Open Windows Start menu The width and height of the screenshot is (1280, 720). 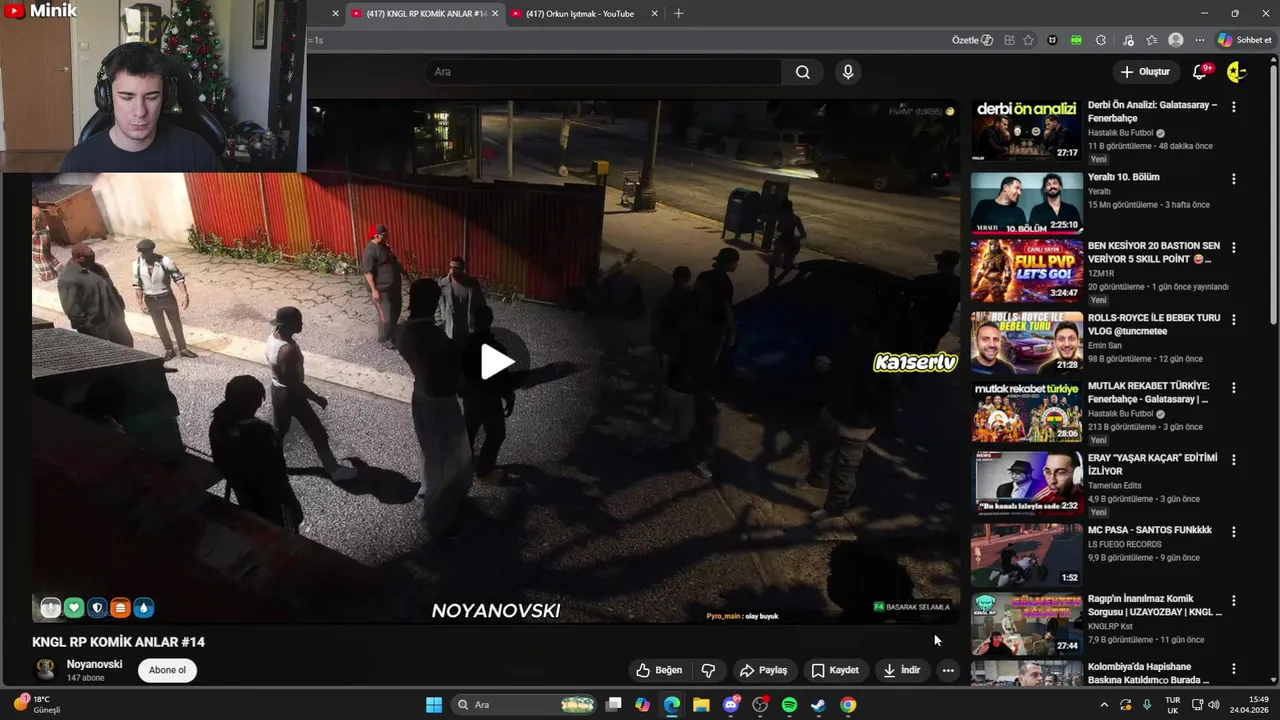click(x=434, y=705)
